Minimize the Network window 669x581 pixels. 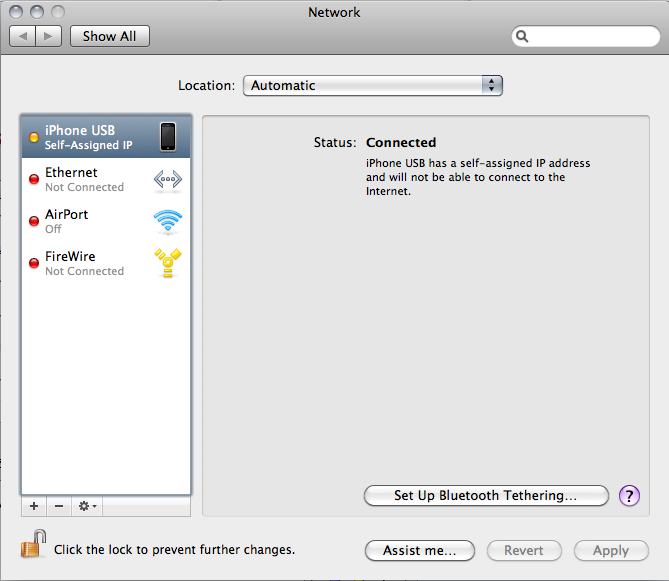click(x=37, y=12)
